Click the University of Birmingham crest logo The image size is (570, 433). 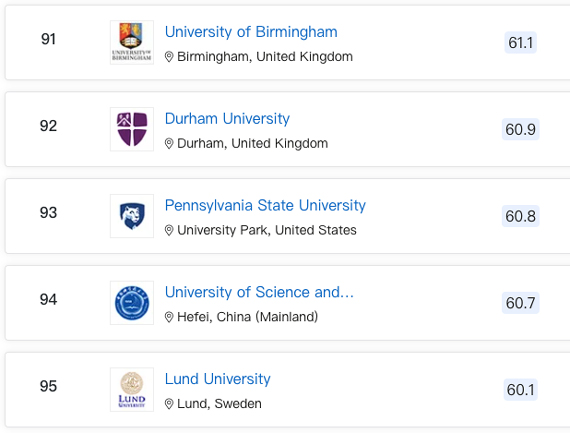pyautogui.click(x=132, y=42)
